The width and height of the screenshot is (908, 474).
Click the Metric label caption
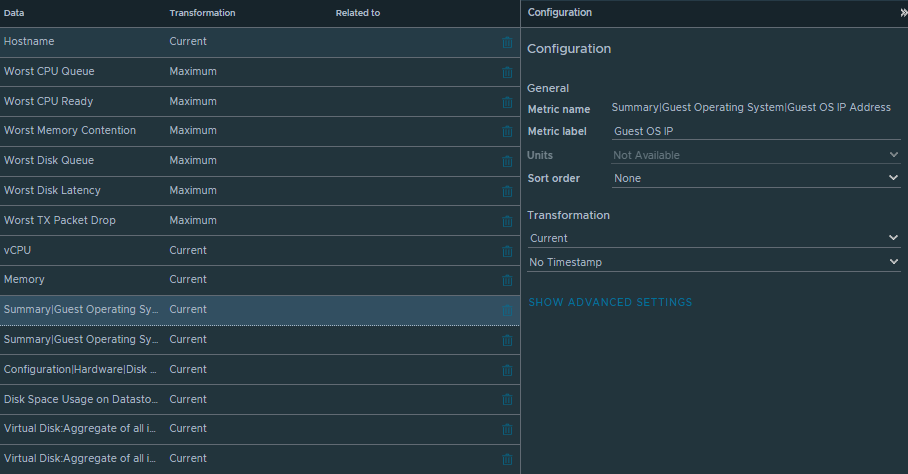click(x=557, y=131)
